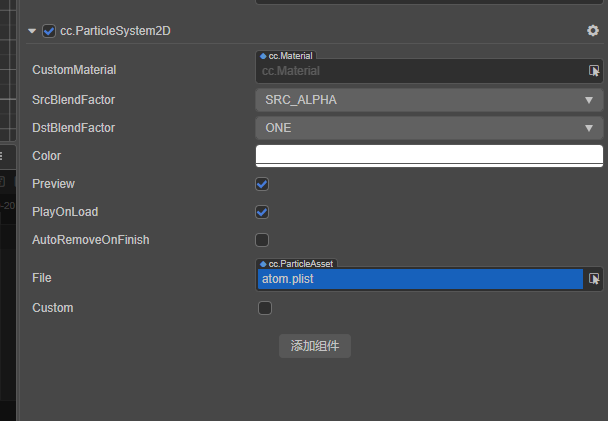Toggle the PlayOnLoad checkbox off
The image size is (608, 421).
(x=262, y=212)
